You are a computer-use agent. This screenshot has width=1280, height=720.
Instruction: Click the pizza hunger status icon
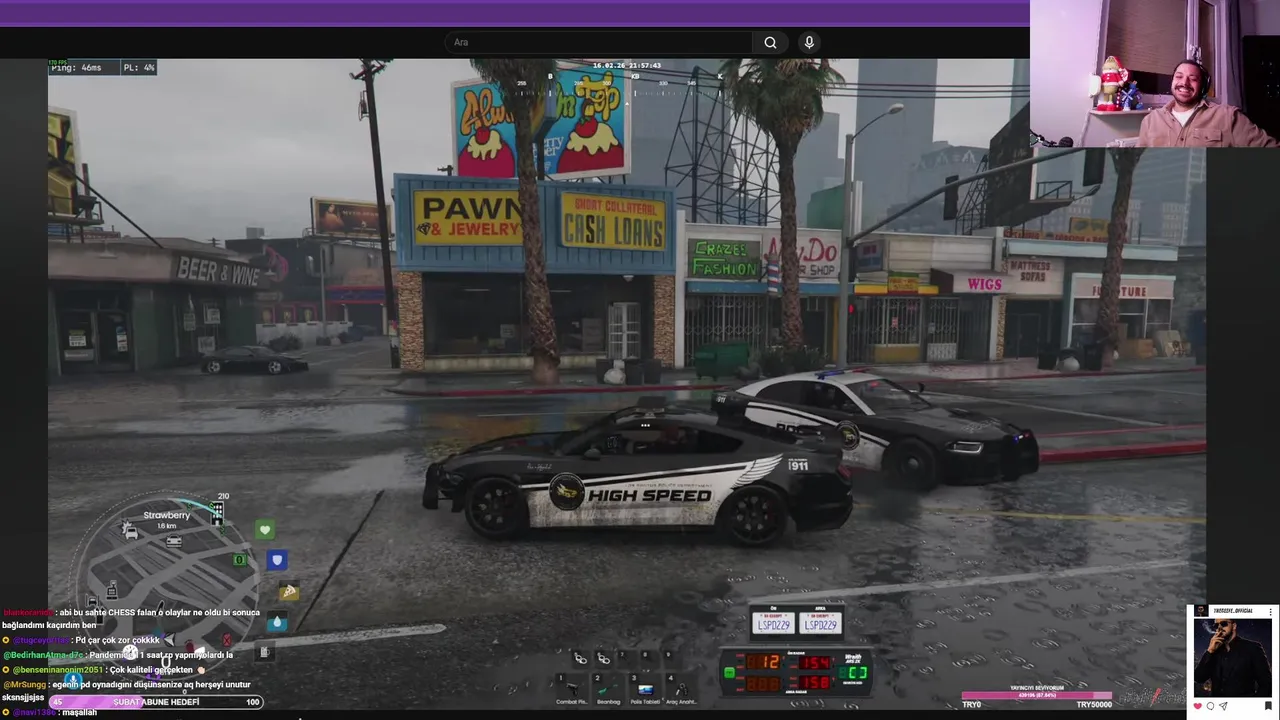tap(289, 592)
